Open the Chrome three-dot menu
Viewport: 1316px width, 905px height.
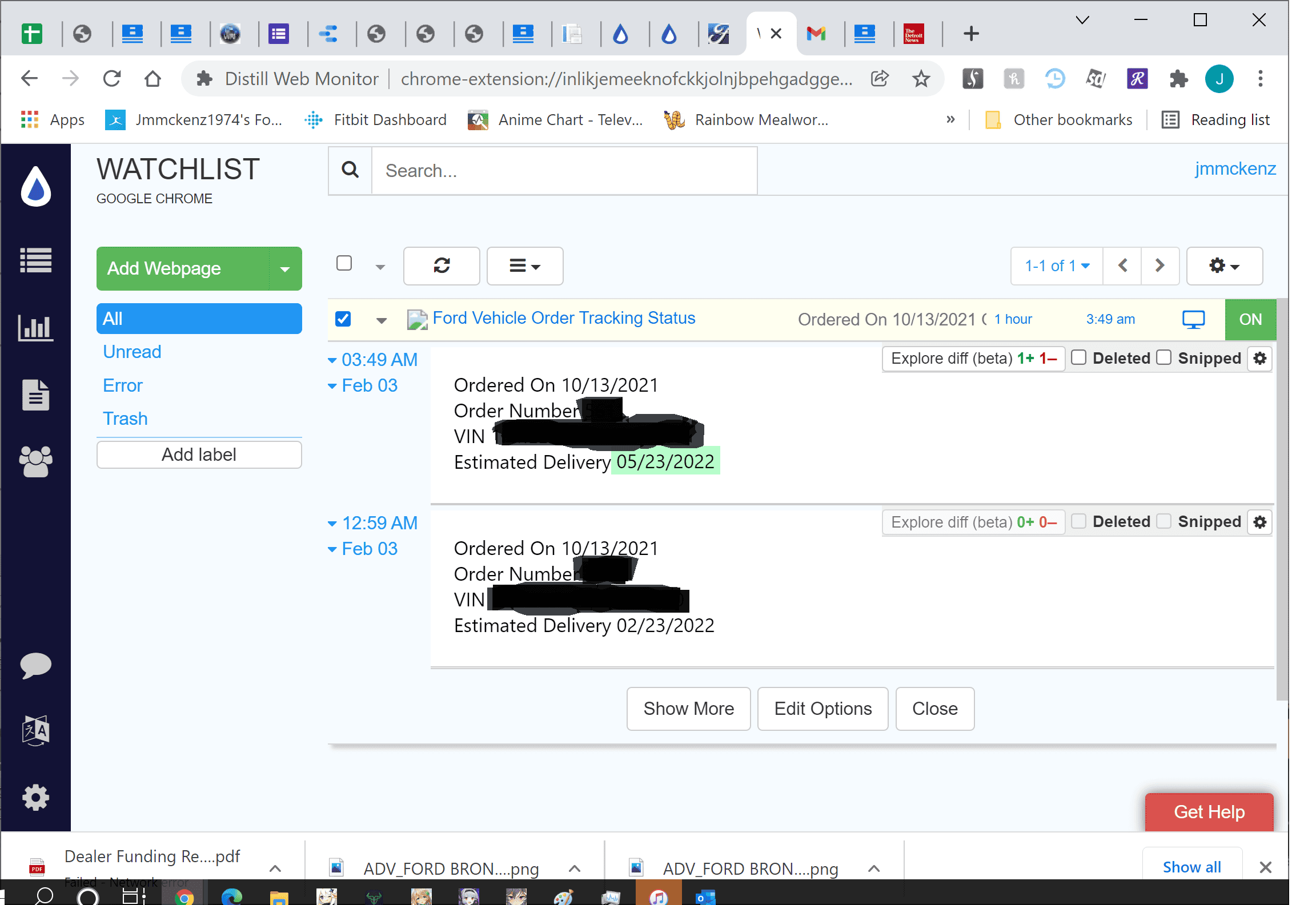tap(1260, 79)
